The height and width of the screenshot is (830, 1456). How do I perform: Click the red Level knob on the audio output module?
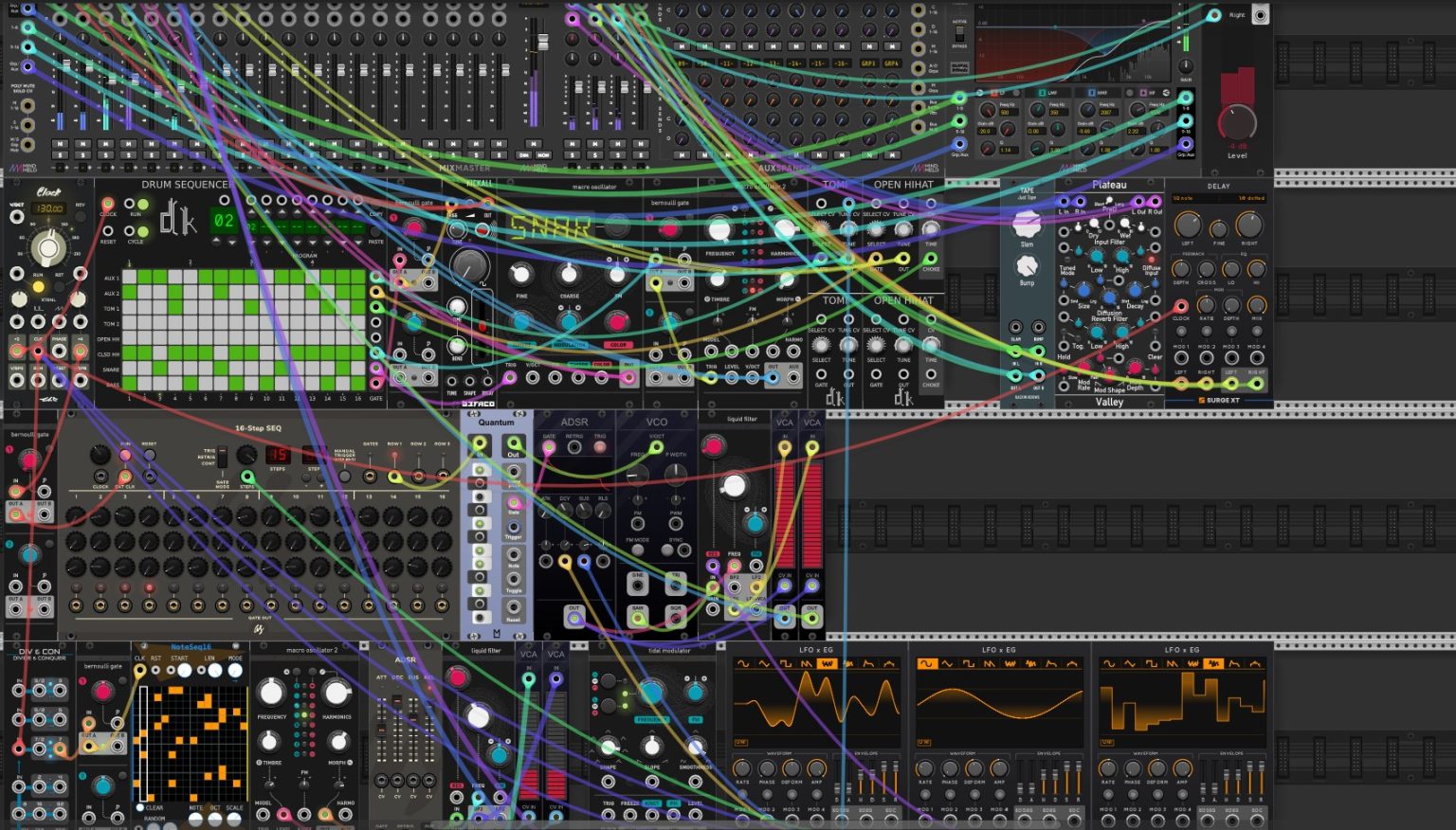click(1237, 123)
